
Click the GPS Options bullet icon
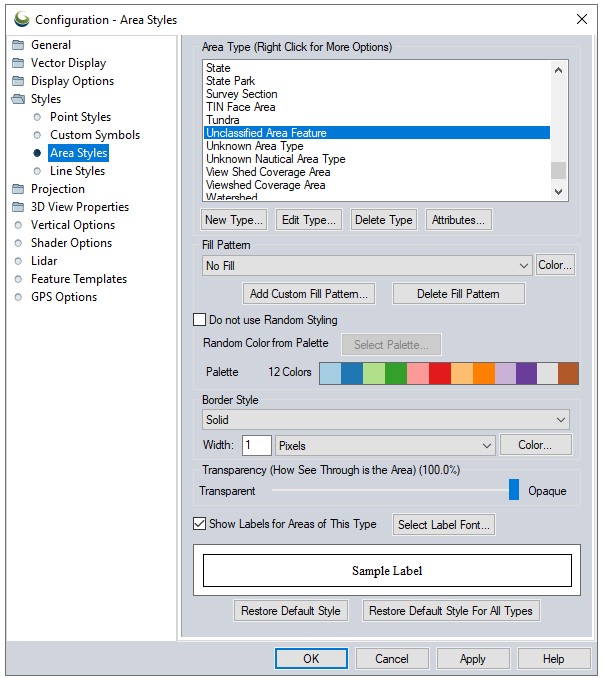click(x=17, y=297)
